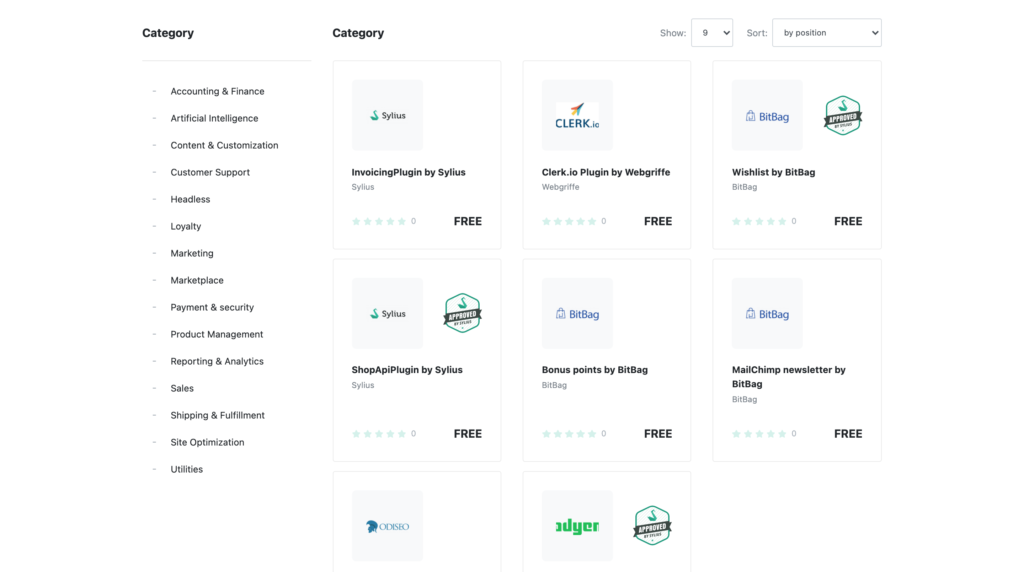
Task: Click FREE price on Clerk.io card
Action: pyautogui.click(x=658, y=221)
